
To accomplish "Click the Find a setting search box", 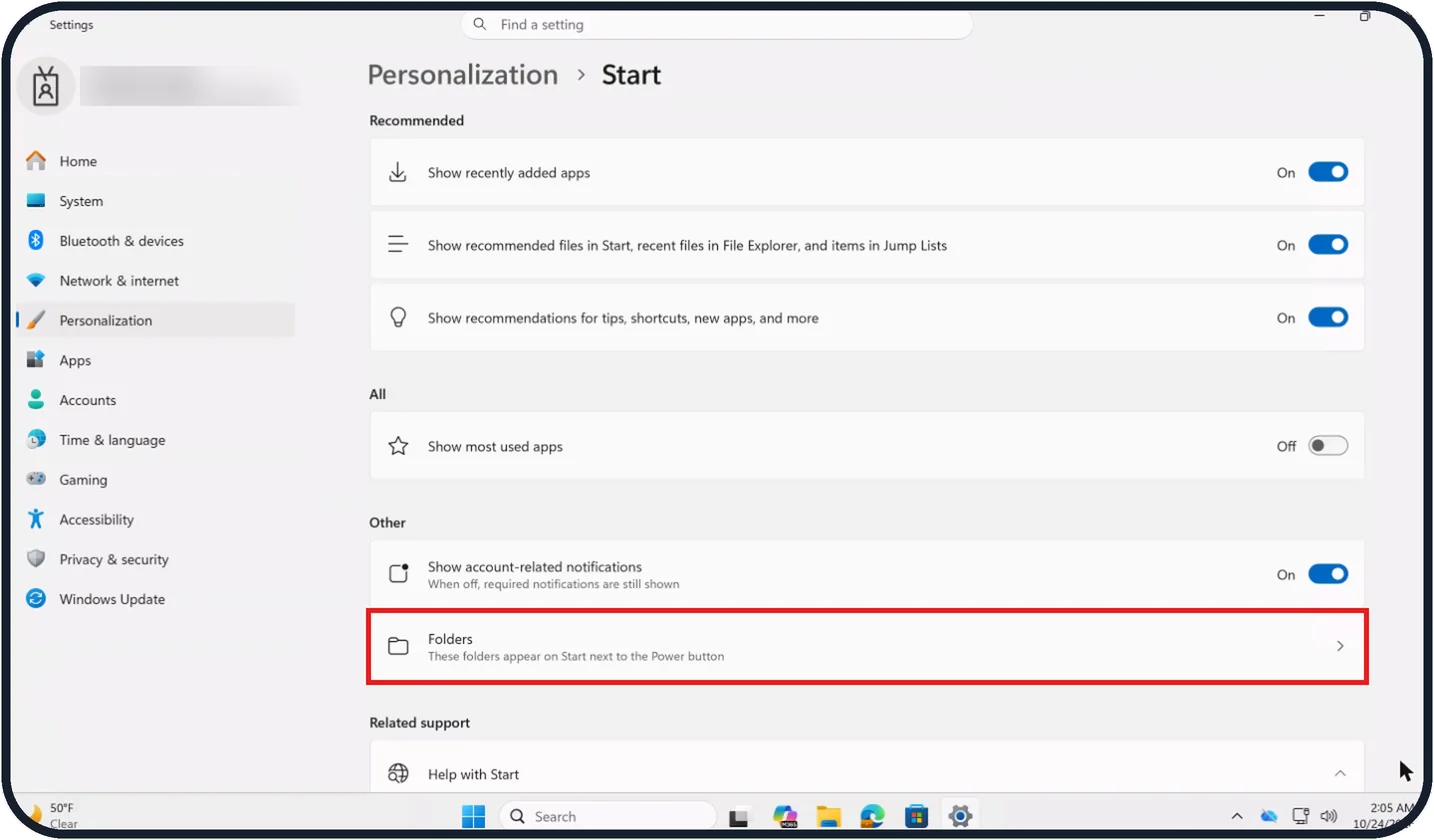I will 717,24.
